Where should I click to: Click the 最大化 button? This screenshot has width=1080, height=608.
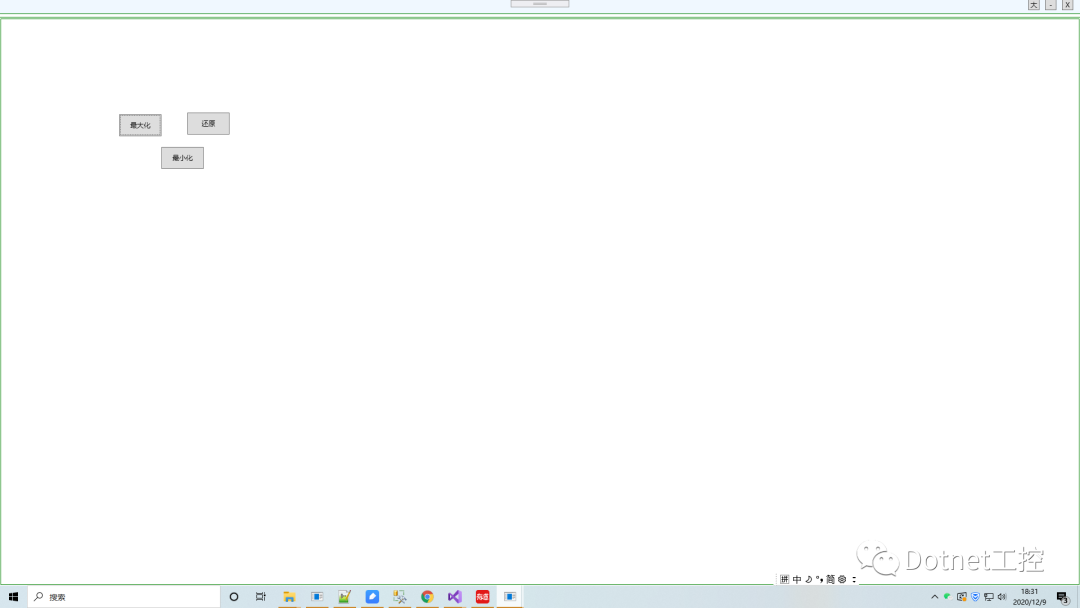[140, 125]
